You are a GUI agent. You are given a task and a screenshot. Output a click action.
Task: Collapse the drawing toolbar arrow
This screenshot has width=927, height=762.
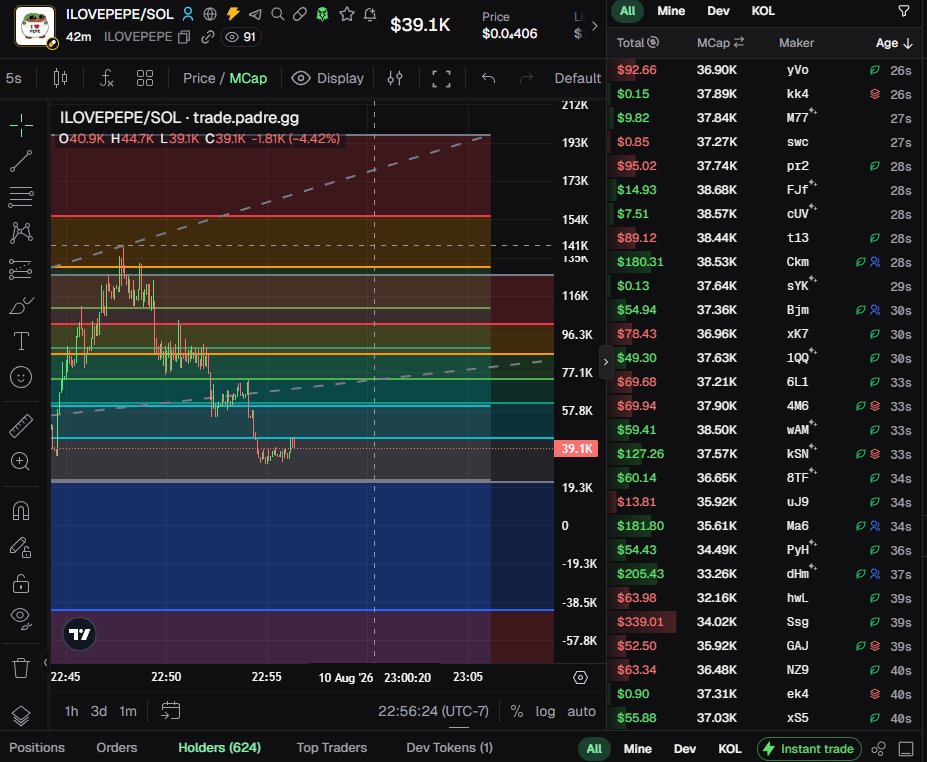click(x=46, y=663)
